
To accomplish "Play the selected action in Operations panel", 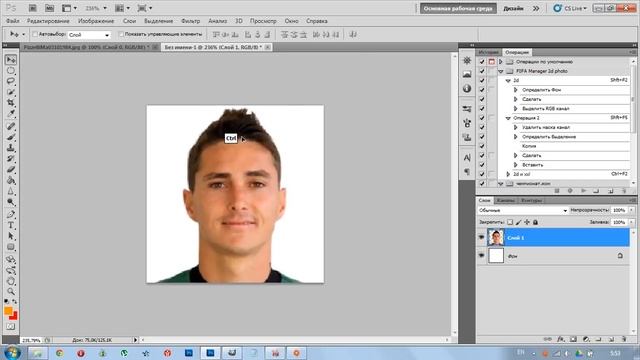I will 583,191.
